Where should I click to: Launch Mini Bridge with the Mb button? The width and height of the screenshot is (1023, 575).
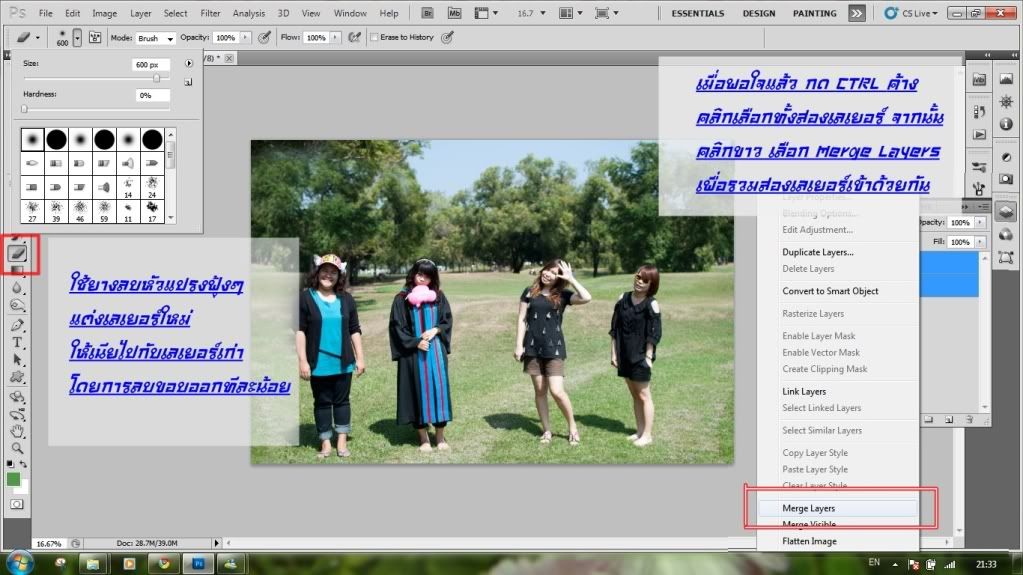[x=454, y=13]
